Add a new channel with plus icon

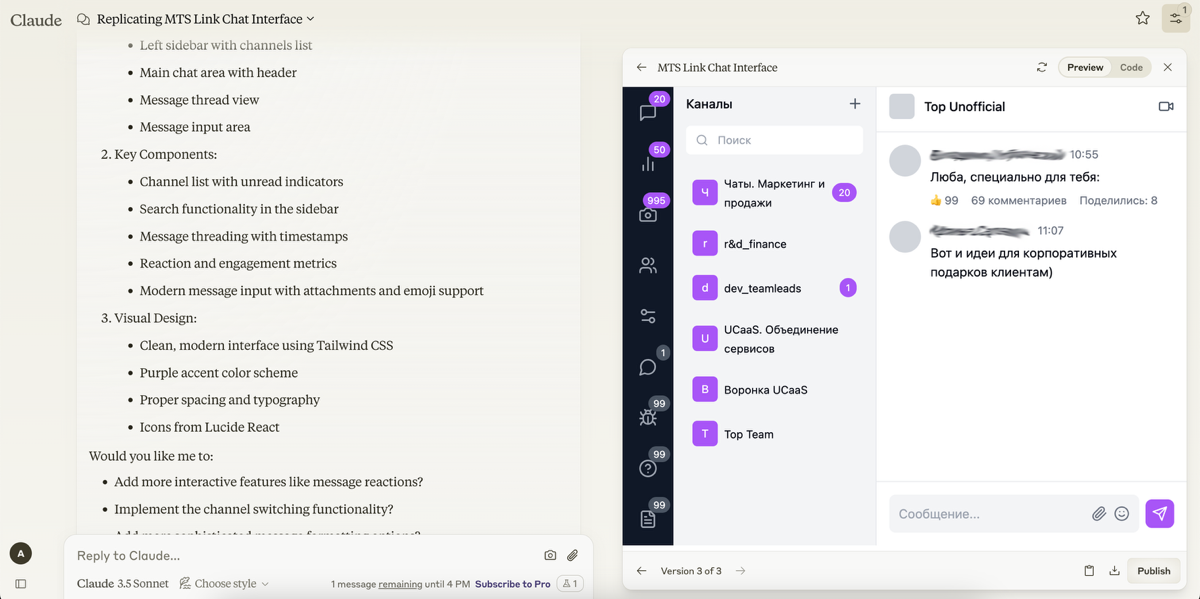855,104
